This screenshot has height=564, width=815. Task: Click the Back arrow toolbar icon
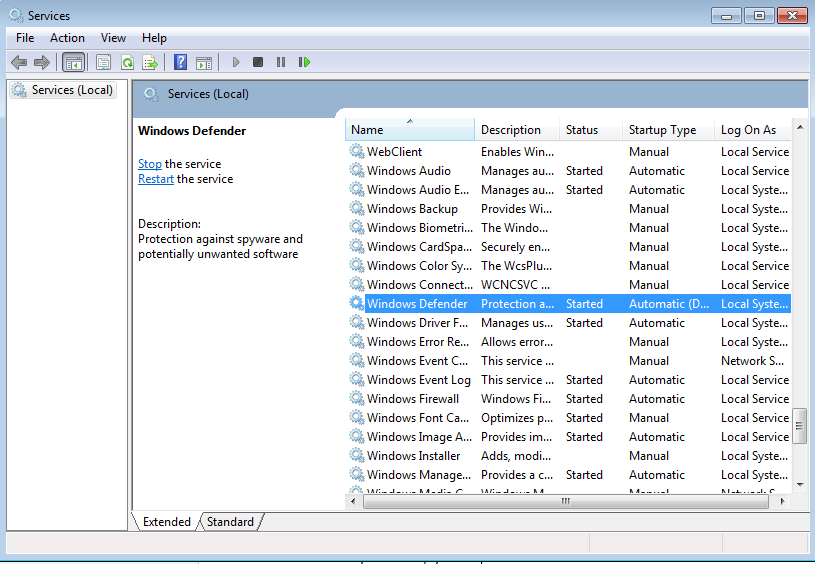(x=19, y=62)
